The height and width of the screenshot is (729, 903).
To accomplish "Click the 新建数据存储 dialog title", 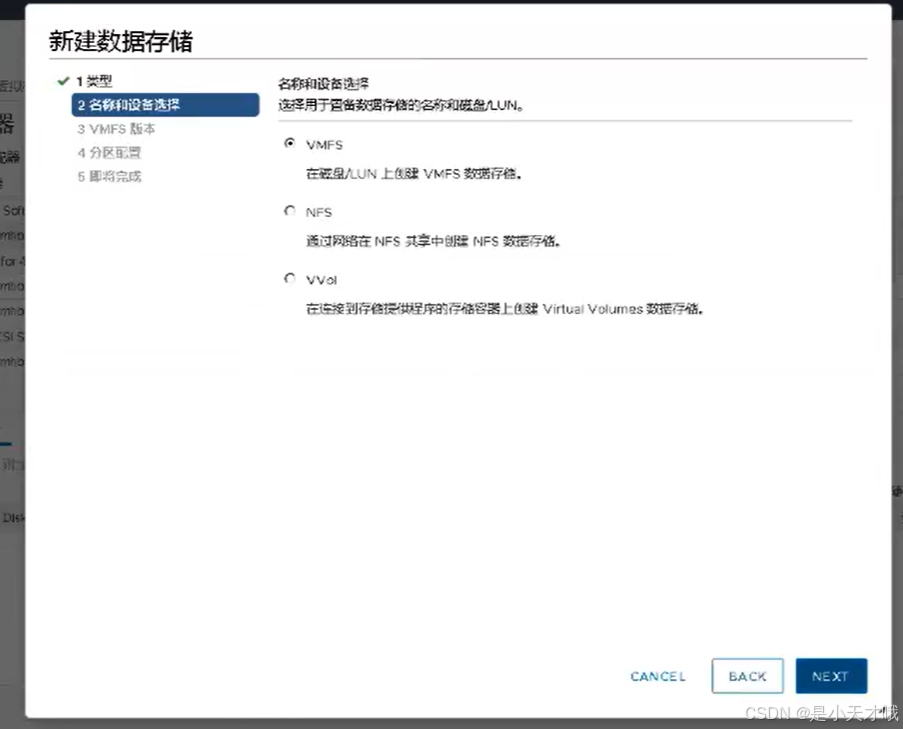I will [121, 41].
